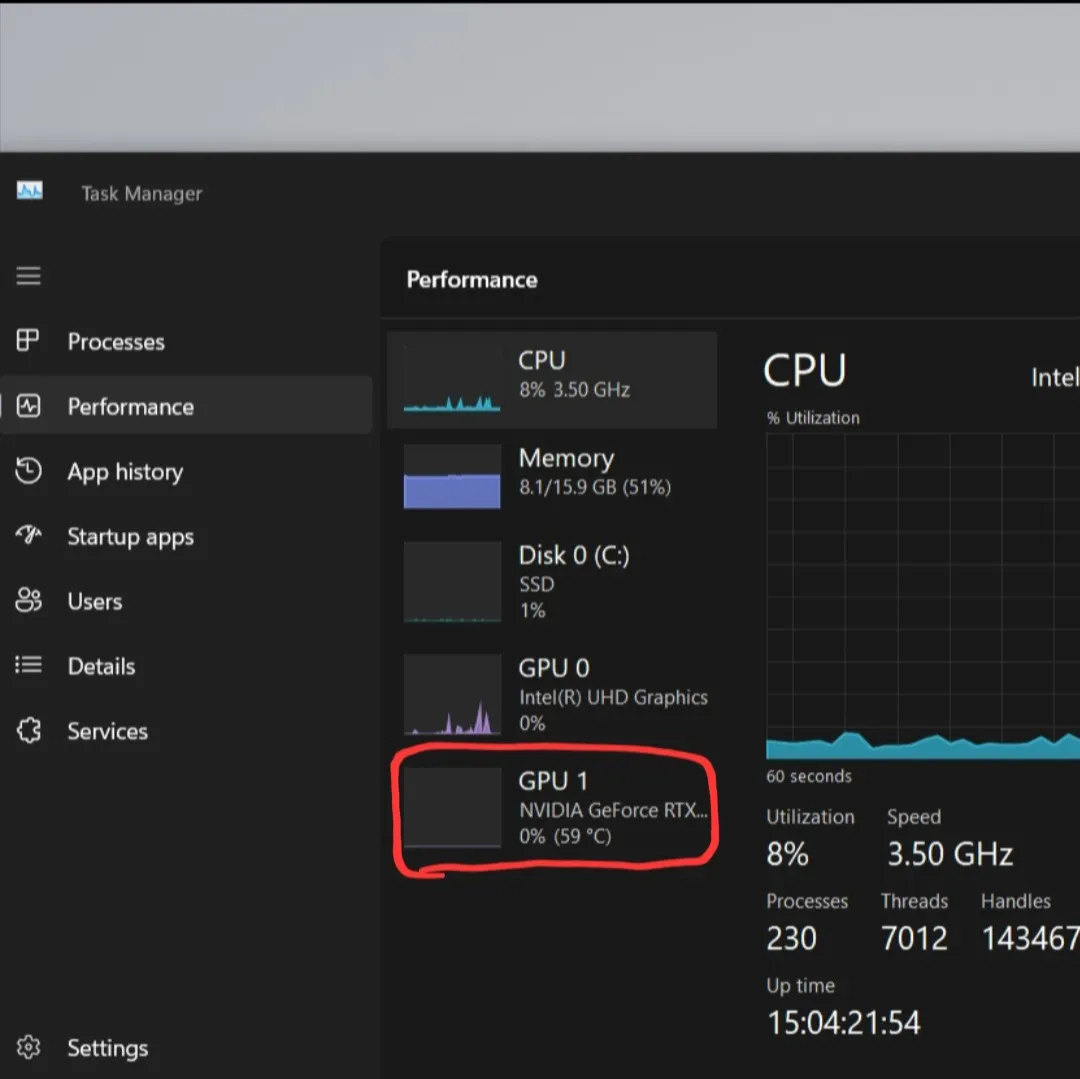Click the Threads count "7012"
Viewport: 1080px width, 1079px height.
coord(914,938)
